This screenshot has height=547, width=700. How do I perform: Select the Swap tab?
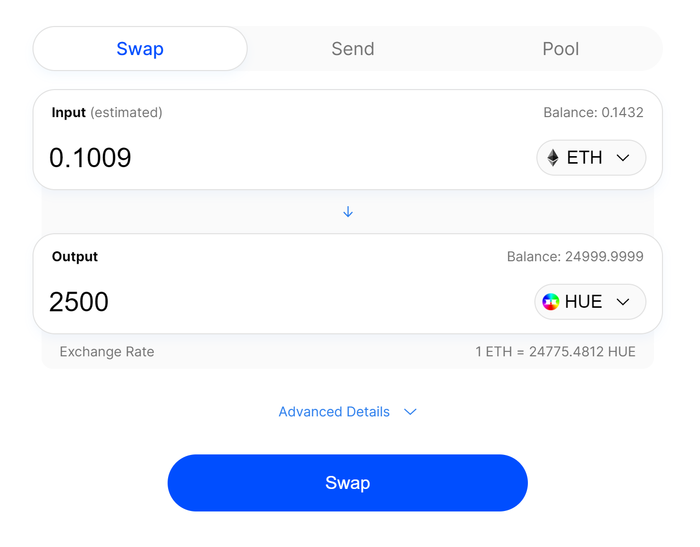140,49
